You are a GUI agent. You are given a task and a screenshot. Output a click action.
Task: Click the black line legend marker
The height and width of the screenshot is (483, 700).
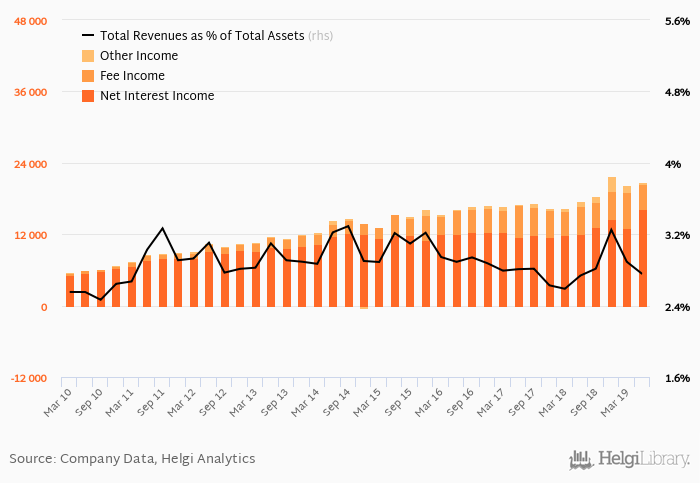coord(87,35)
